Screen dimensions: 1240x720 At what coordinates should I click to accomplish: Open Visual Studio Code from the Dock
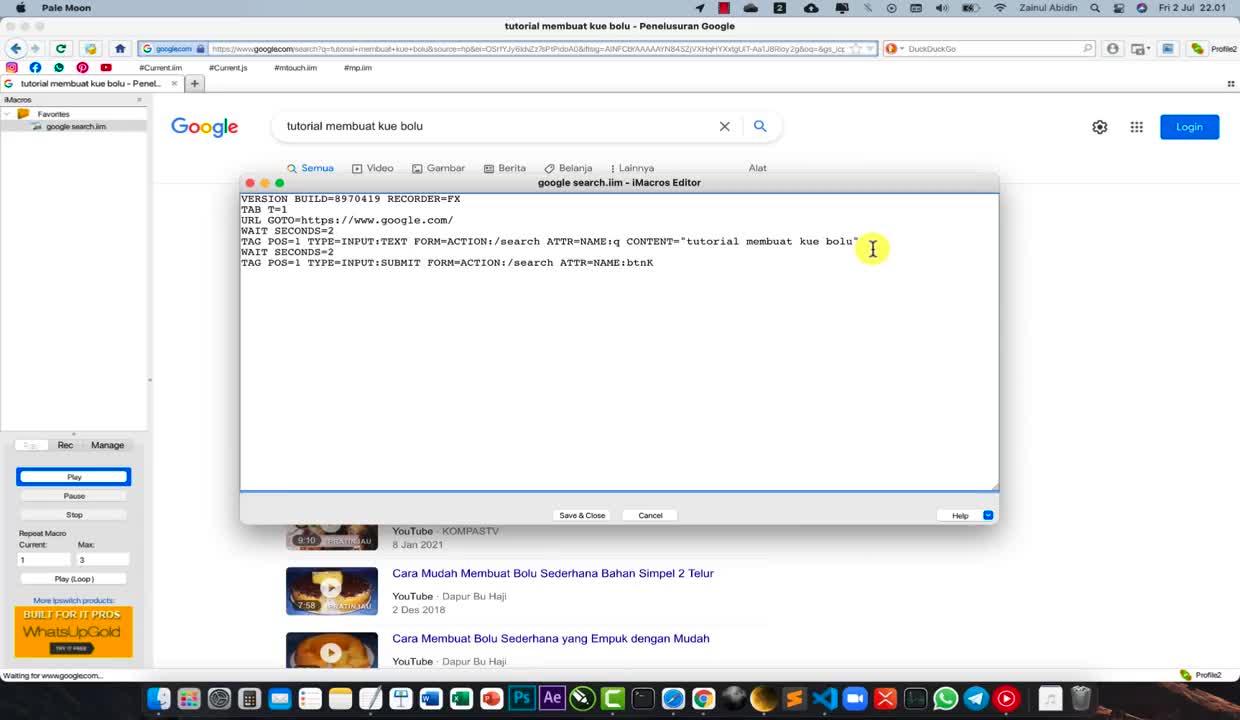tap(824, 698)
